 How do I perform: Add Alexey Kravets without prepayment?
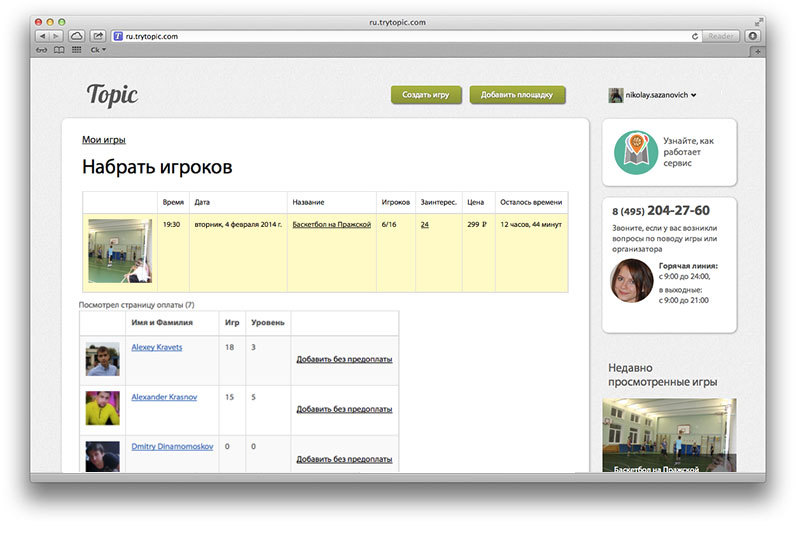344,359
